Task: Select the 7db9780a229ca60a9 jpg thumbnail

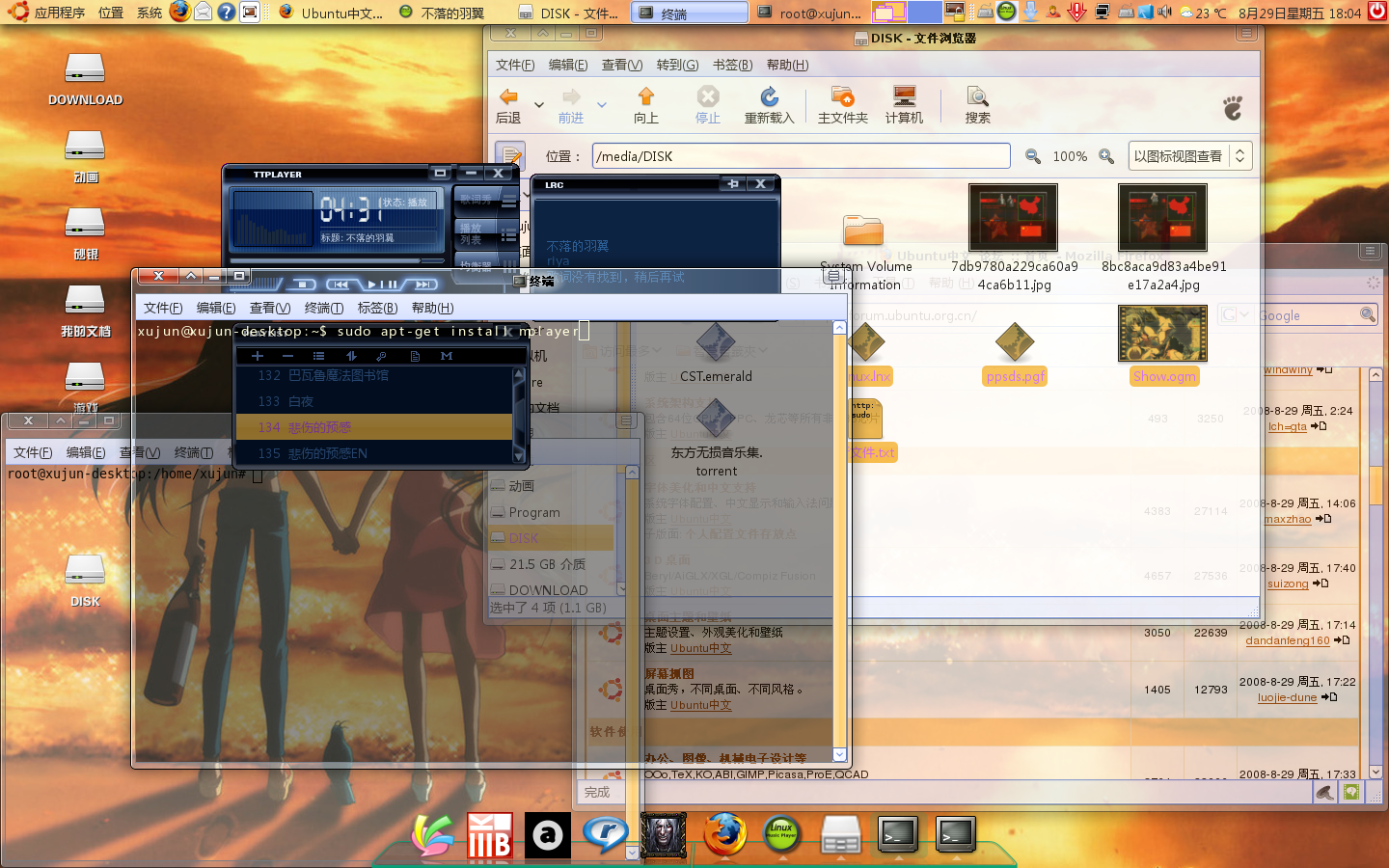Action: (1013, 217)
